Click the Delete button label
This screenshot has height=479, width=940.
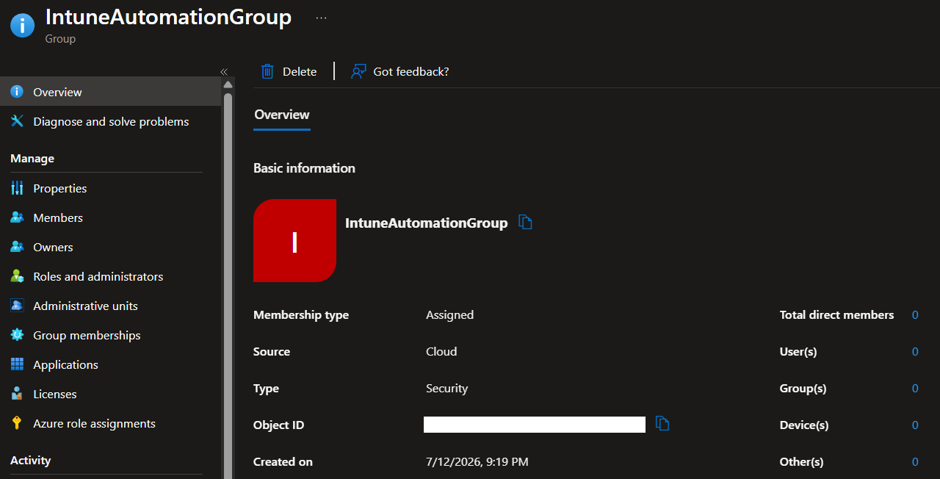pos(300,72)
